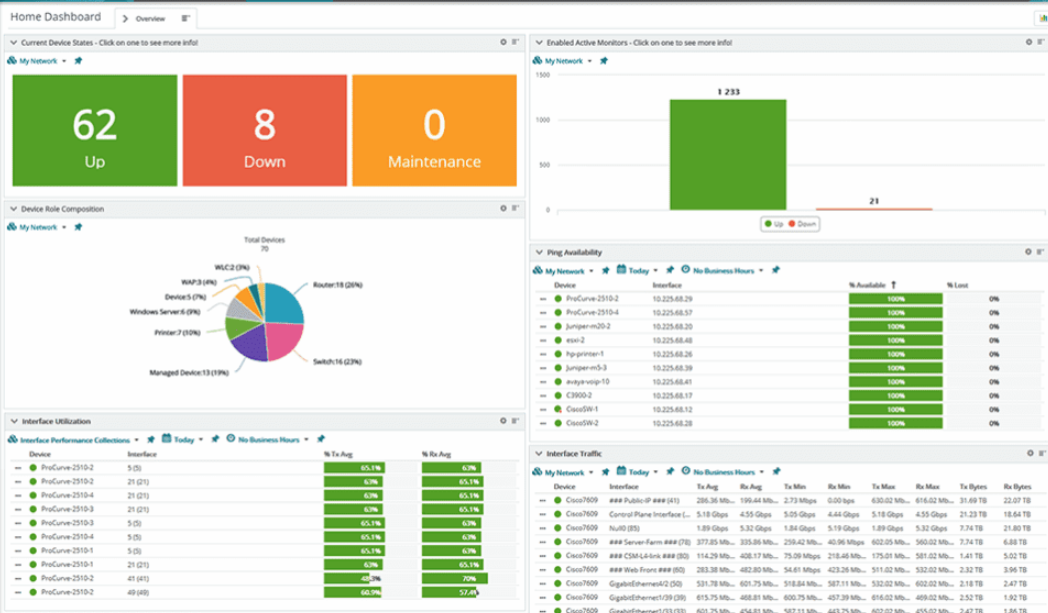The image size is (1048, 613).
Task: Click the Overview tab's menu icon
Action: pyautogui.click(x=186, y=19)
